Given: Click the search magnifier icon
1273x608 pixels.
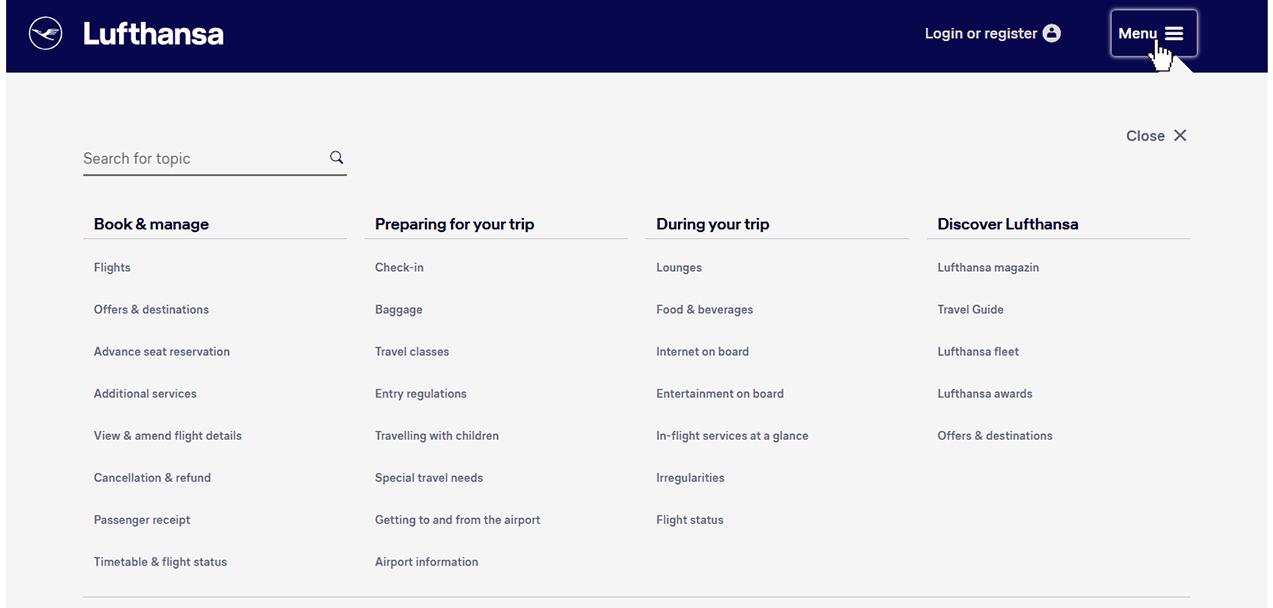Looking at the screenshot, I should click(x=336, y=157).
